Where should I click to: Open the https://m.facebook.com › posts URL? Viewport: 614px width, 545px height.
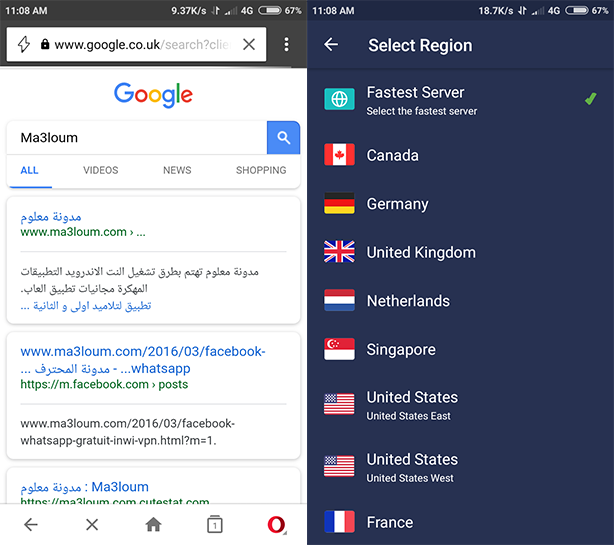coord(104,384)
